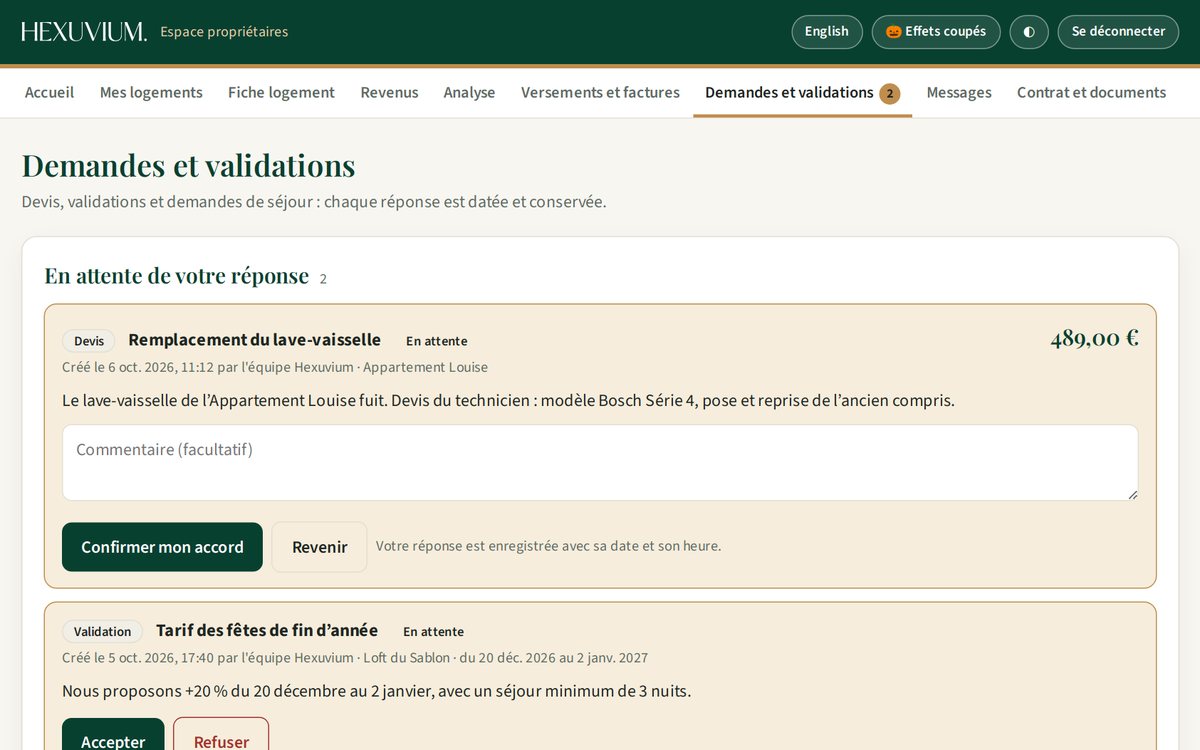This screenshot has width=1200, height=750.
Task: Click 'Votre réponse est enregistrée' note
Action: click(x=548, y=546)
